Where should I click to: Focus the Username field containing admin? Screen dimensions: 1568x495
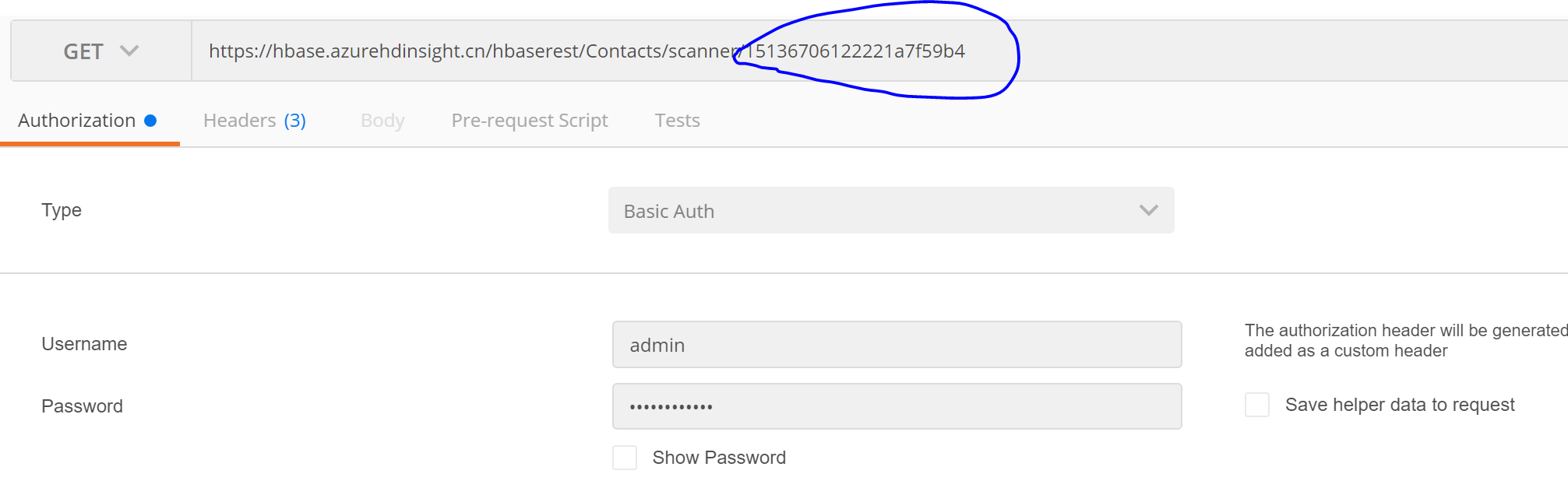pyautogui.click(x=897, y=345)
